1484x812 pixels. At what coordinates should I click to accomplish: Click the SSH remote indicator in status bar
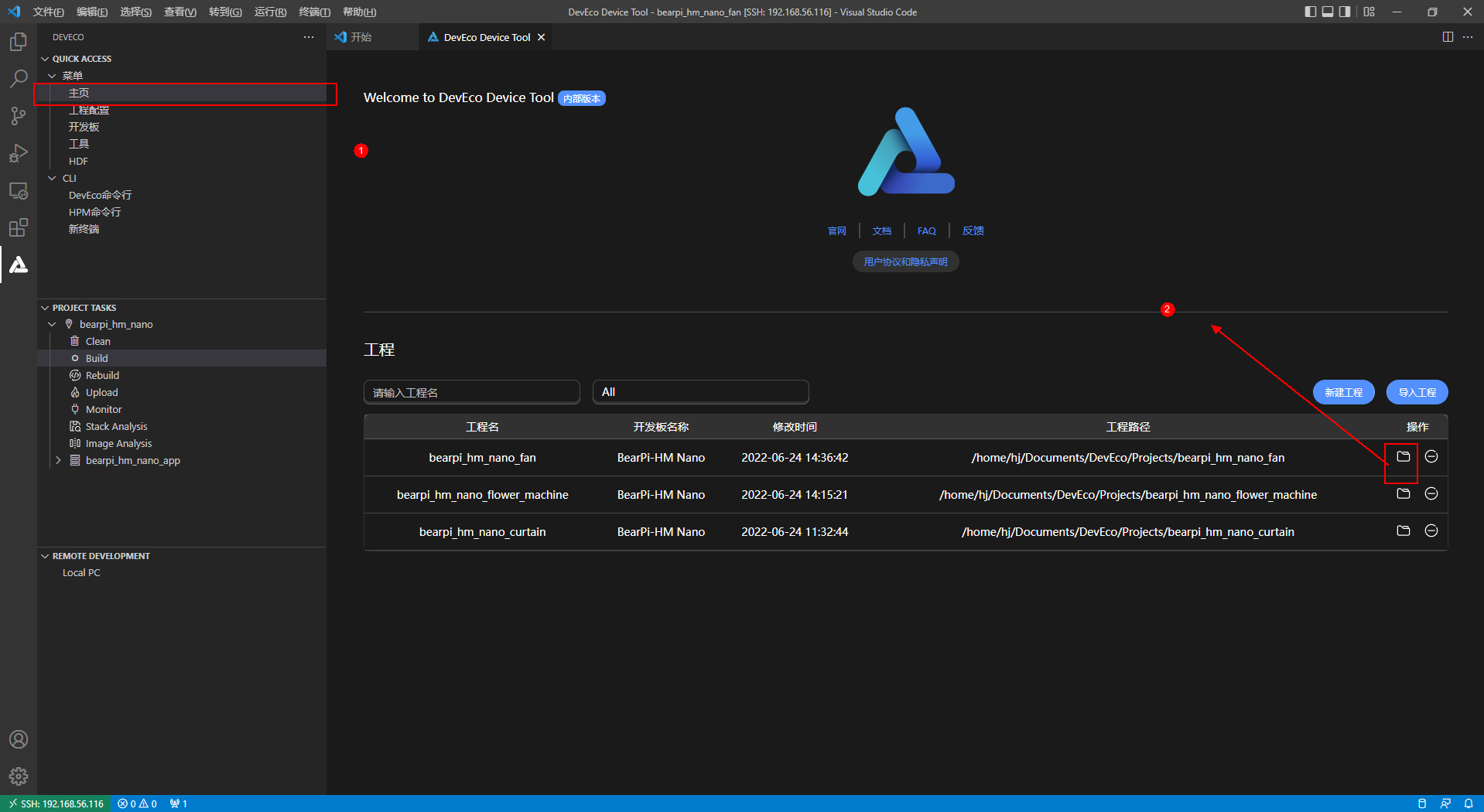click(x=56, y=803)
